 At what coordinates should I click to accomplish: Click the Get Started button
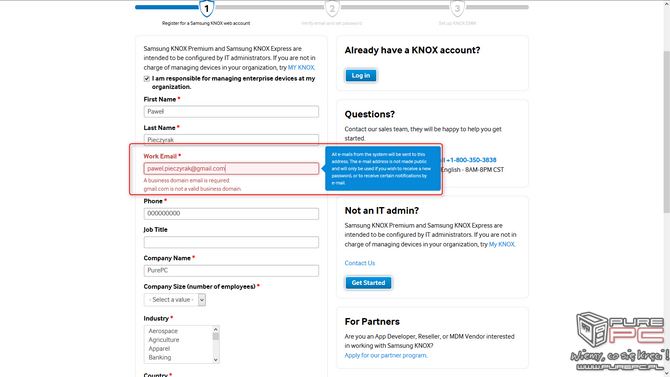click(368, 283)
